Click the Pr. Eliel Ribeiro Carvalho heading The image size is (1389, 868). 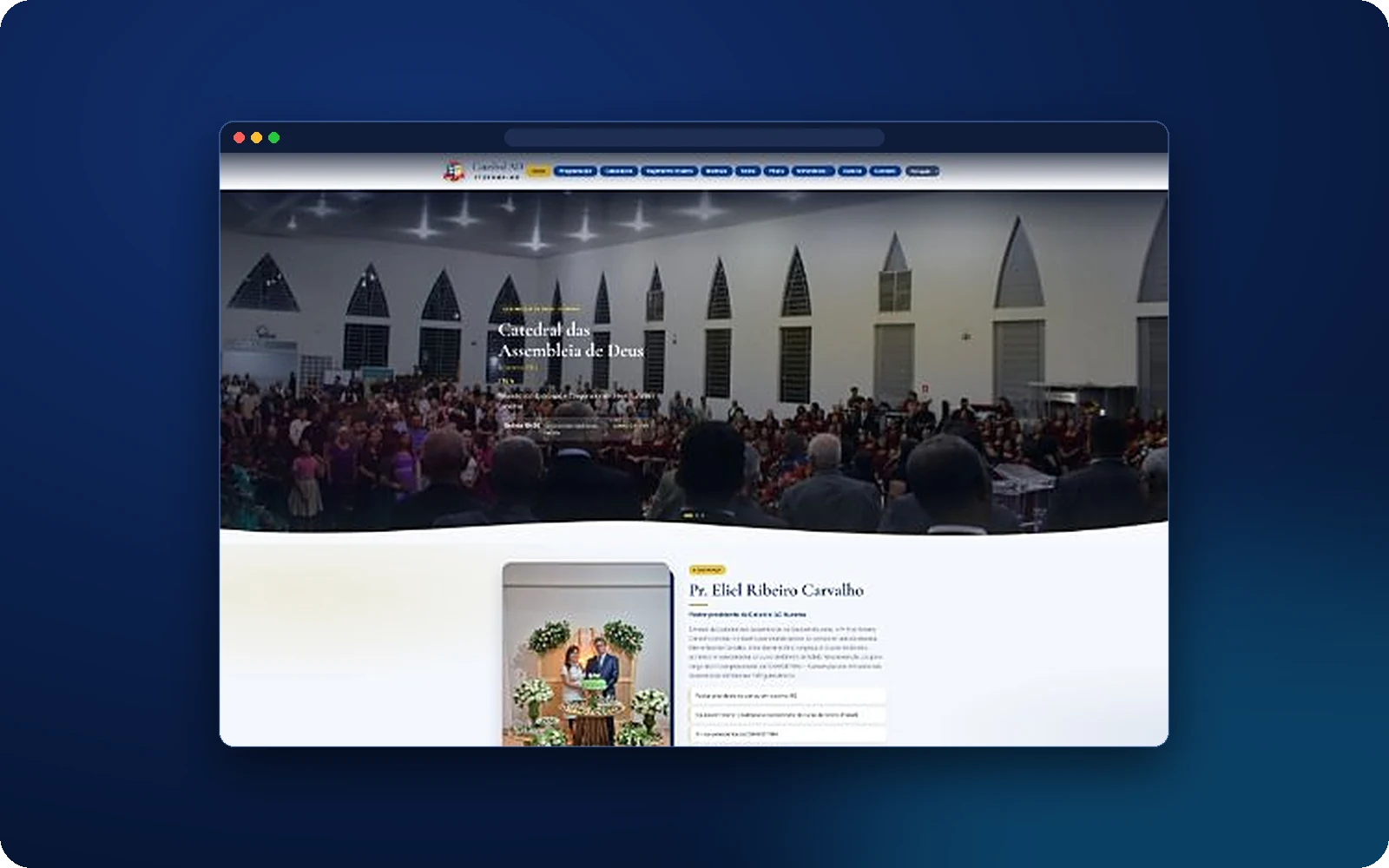[x=776, y=590]
